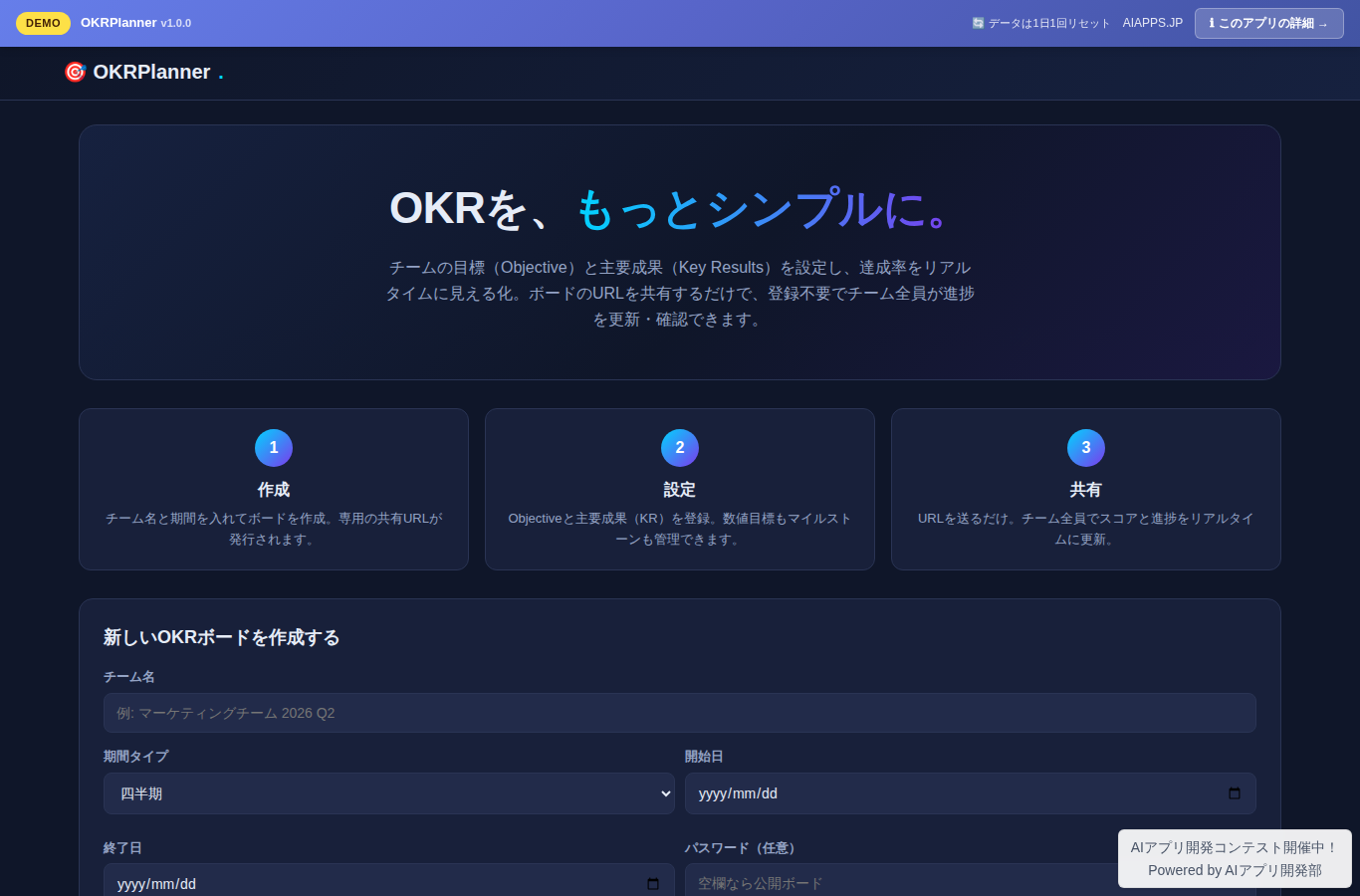Viewport: 1360px width, 896px height.
Task: Focus the チーム名 input field
Action: click(x=680, y=713)
